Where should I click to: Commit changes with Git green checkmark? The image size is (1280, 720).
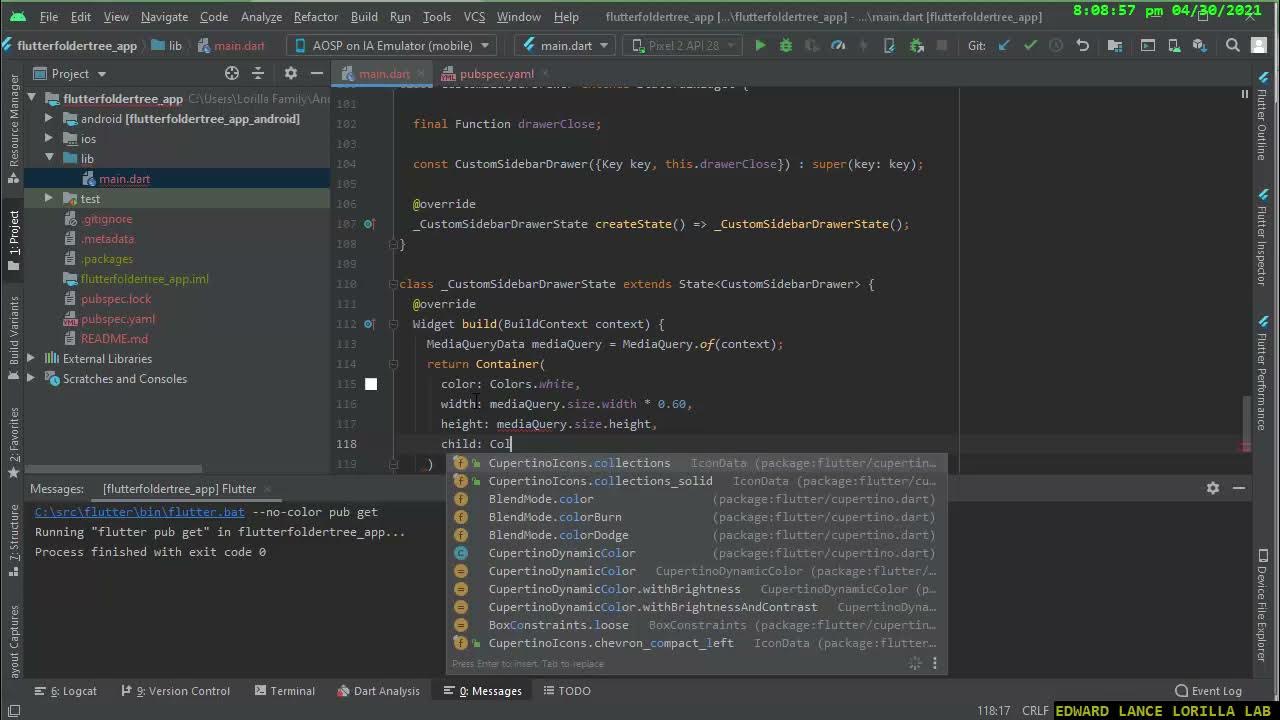[x=1030, y=46]
